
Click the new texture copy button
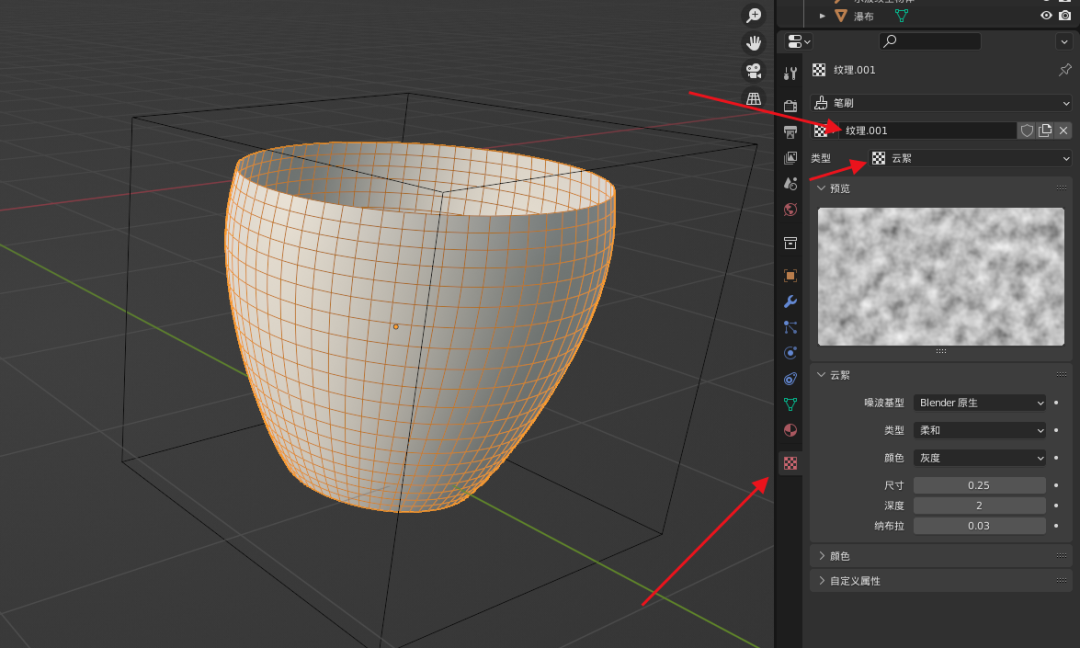(x=1045, y=130)
